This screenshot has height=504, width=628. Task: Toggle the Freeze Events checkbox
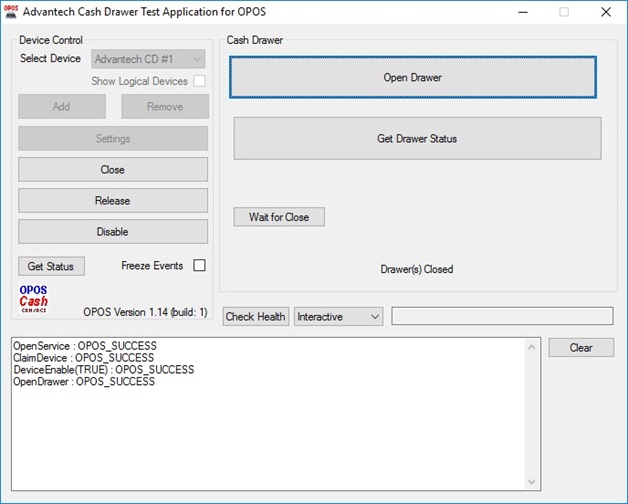click(199, 266)
